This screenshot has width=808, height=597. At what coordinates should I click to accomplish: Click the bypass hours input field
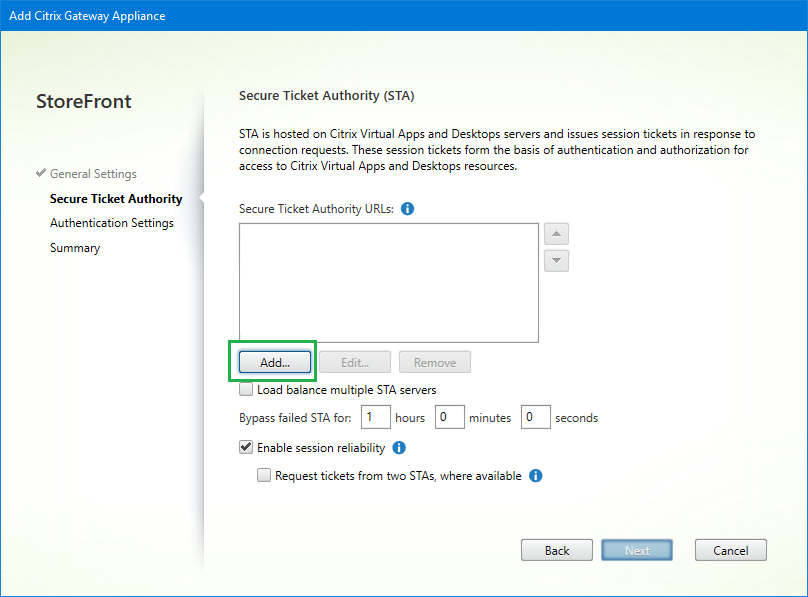click(x=375, y=418)
